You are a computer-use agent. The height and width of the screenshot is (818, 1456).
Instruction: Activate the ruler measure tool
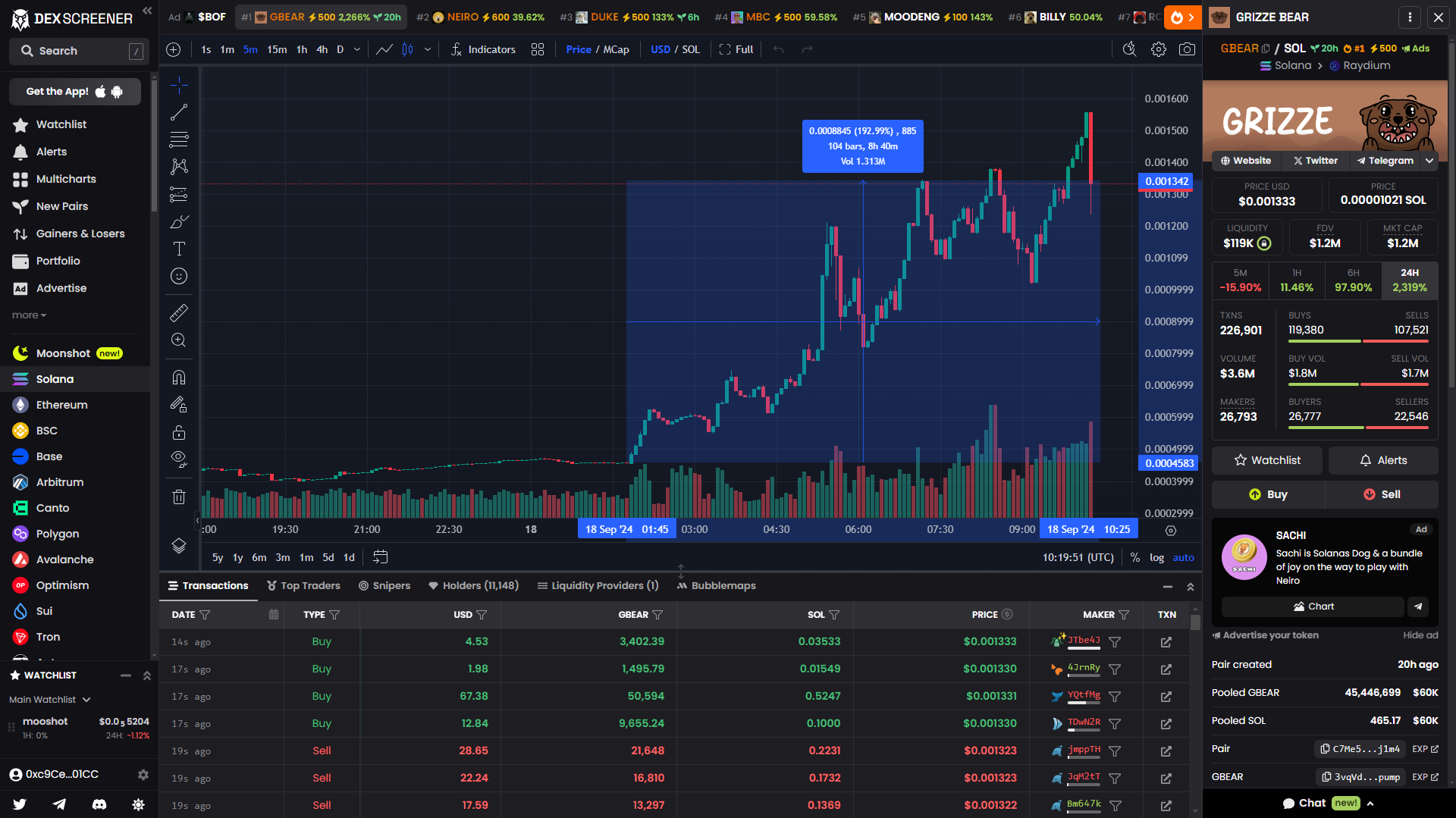pyautogui.click(x=179, y=312)
